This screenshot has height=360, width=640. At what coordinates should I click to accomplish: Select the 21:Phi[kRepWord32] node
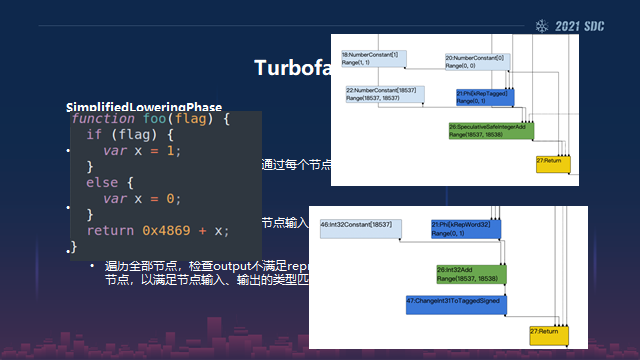466,229
